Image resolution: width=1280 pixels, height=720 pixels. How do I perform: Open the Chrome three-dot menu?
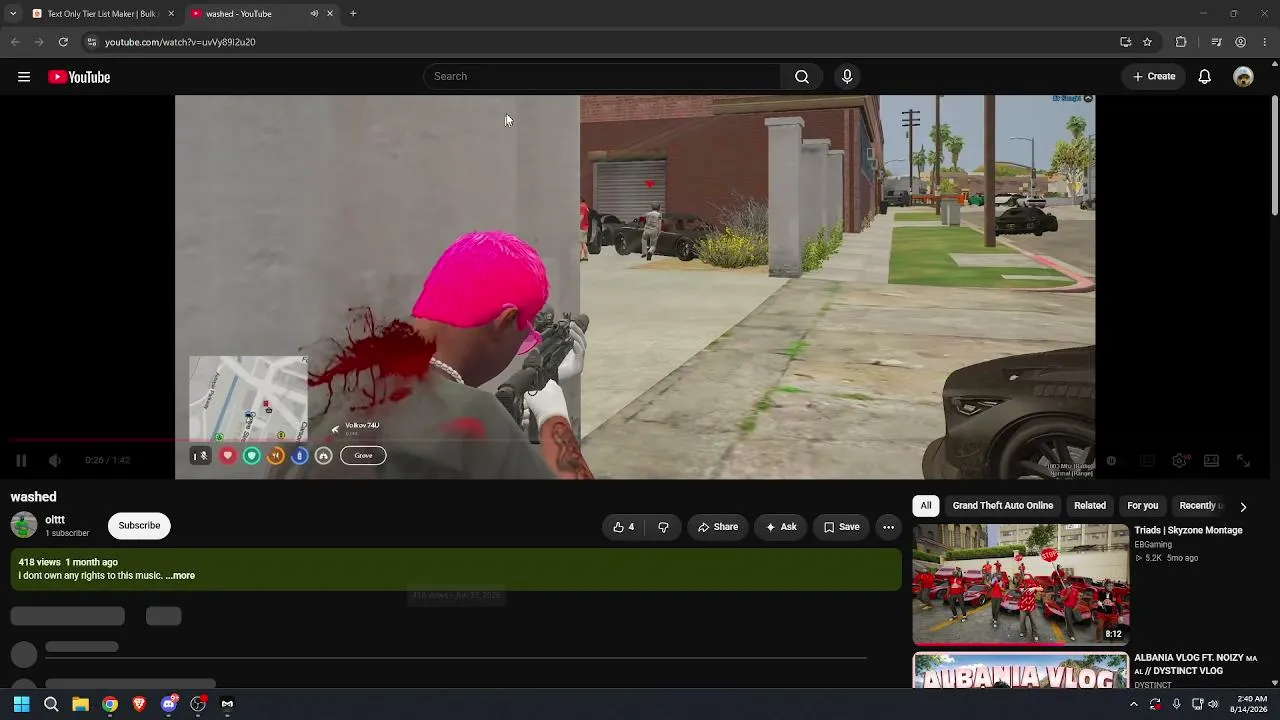[1265, 42]
